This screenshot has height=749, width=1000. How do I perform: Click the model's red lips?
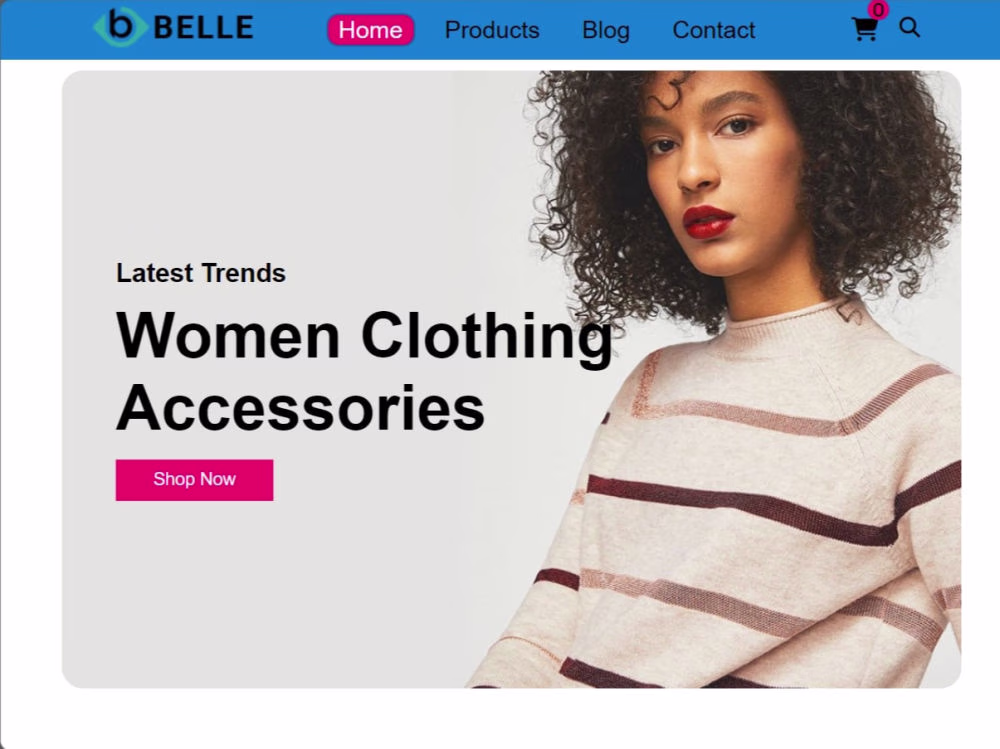[708, 222]
